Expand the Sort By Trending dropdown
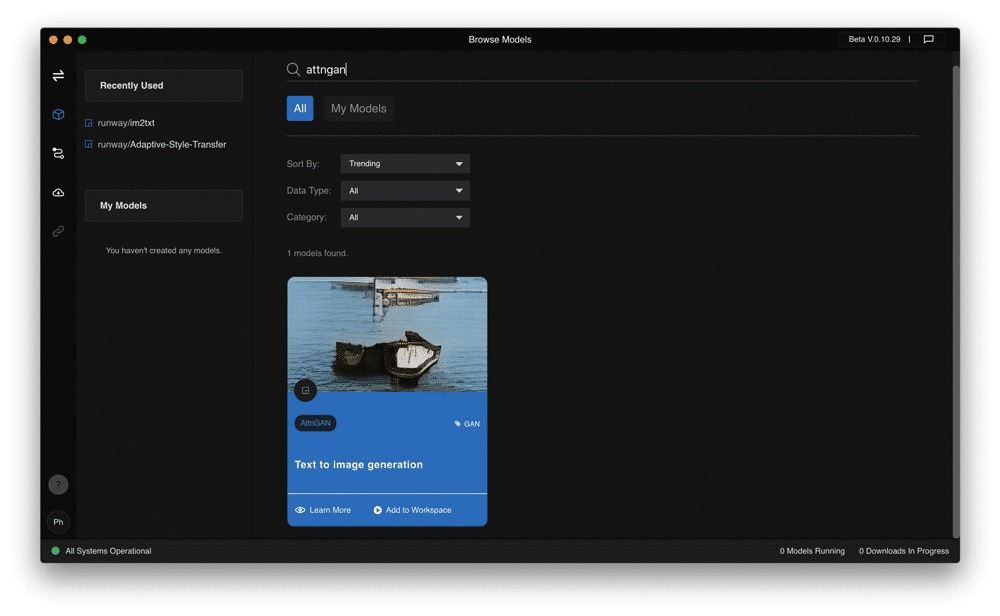Screen dimensions: 1000x616 point(405,164)
